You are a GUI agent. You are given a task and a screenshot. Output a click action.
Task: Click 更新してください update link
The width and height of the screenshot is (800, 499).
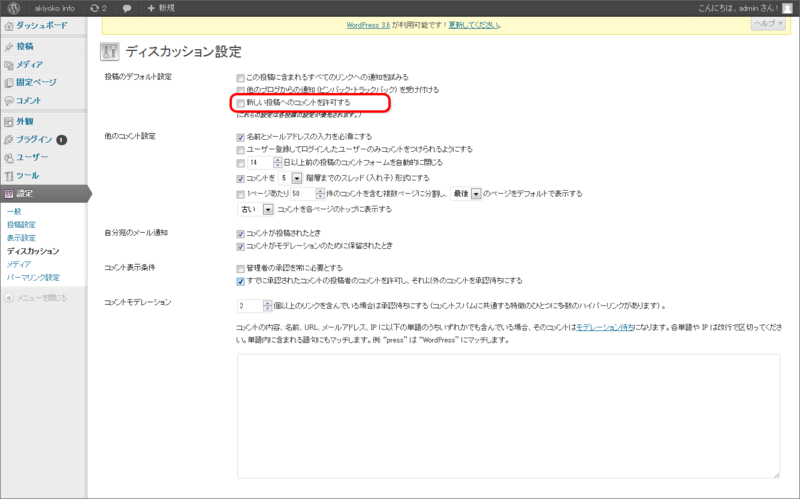[x=474, y=25]
